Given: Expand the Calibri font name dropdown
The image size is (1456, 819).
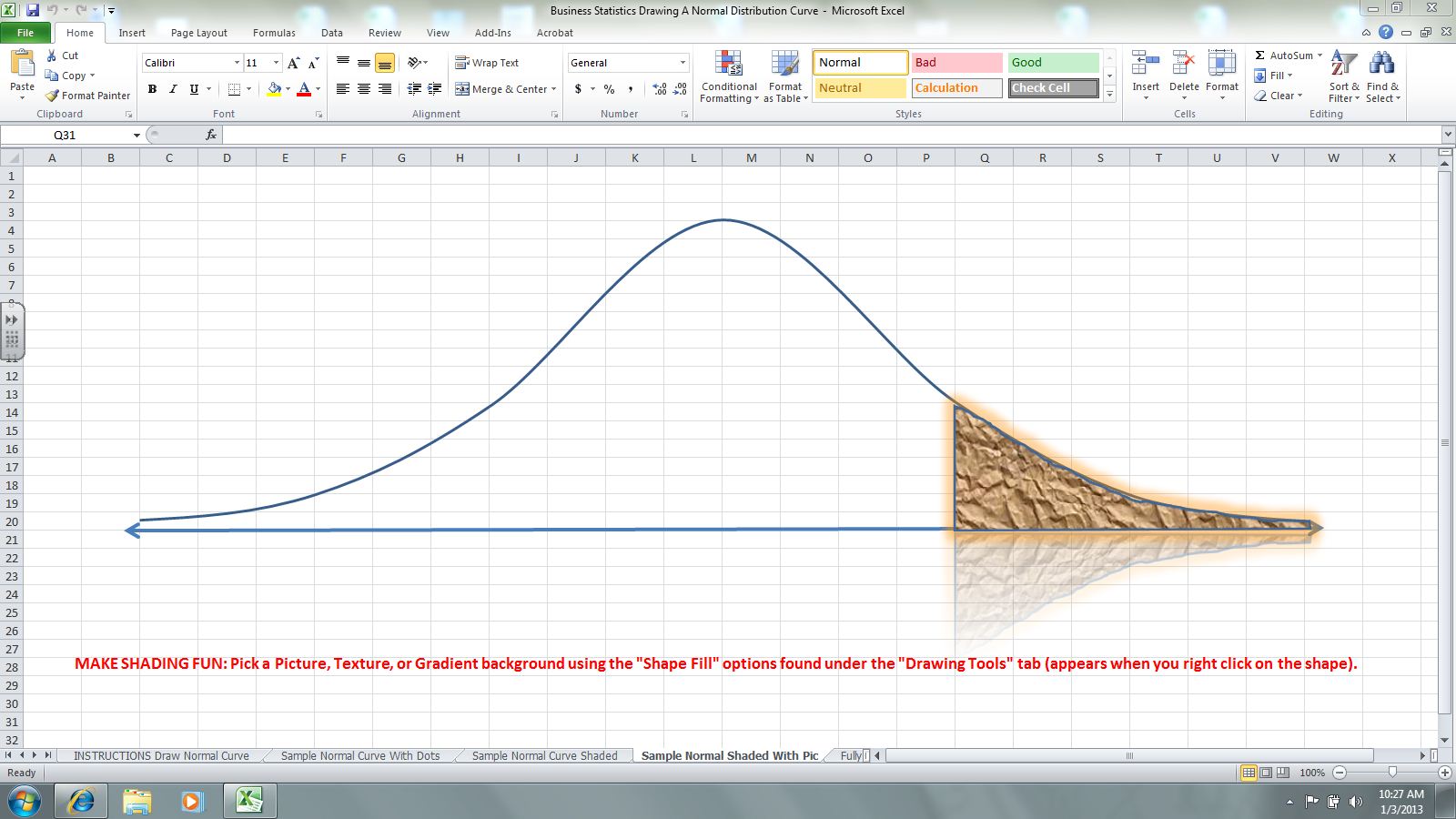Looking at the screenshot, I should [x=237, y=63].
